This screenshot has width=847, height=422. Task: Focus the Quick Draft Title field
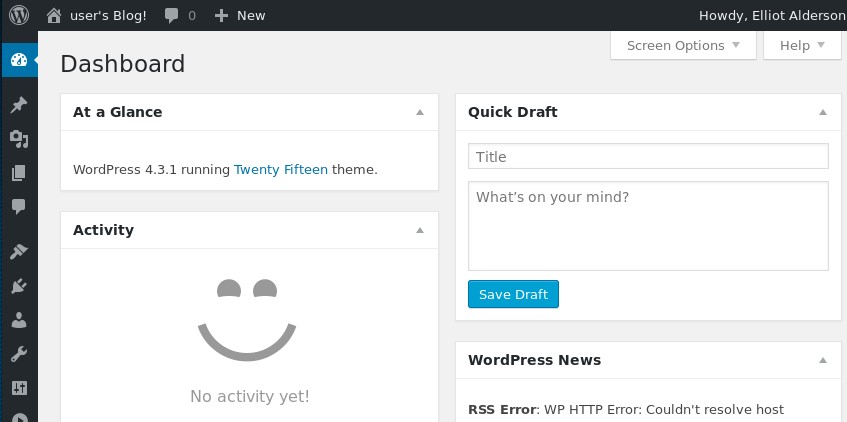pos(648,156)
